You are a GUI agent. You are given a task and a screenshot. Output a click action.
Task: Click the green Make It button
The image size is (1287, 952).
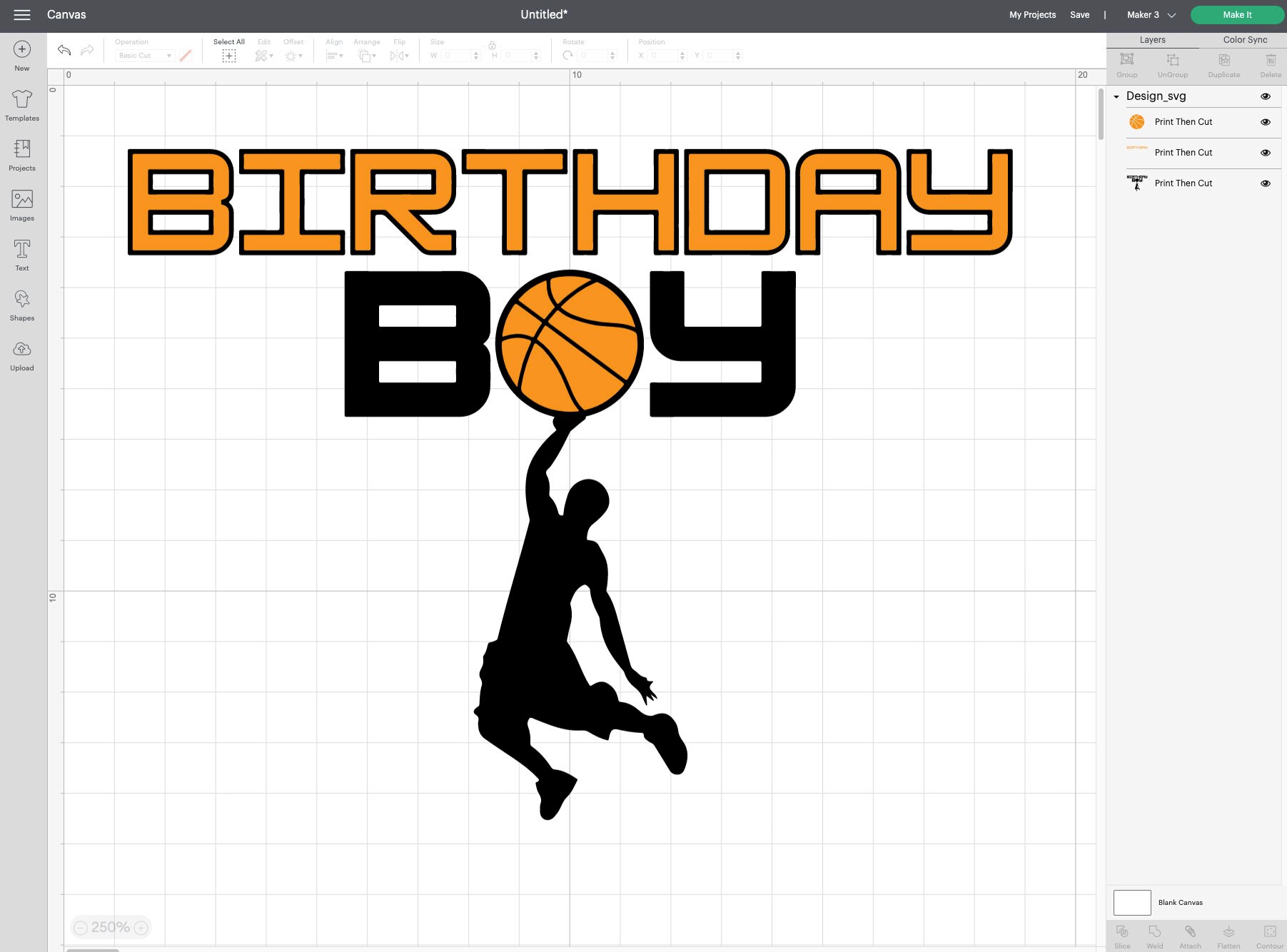(1236, 14)
